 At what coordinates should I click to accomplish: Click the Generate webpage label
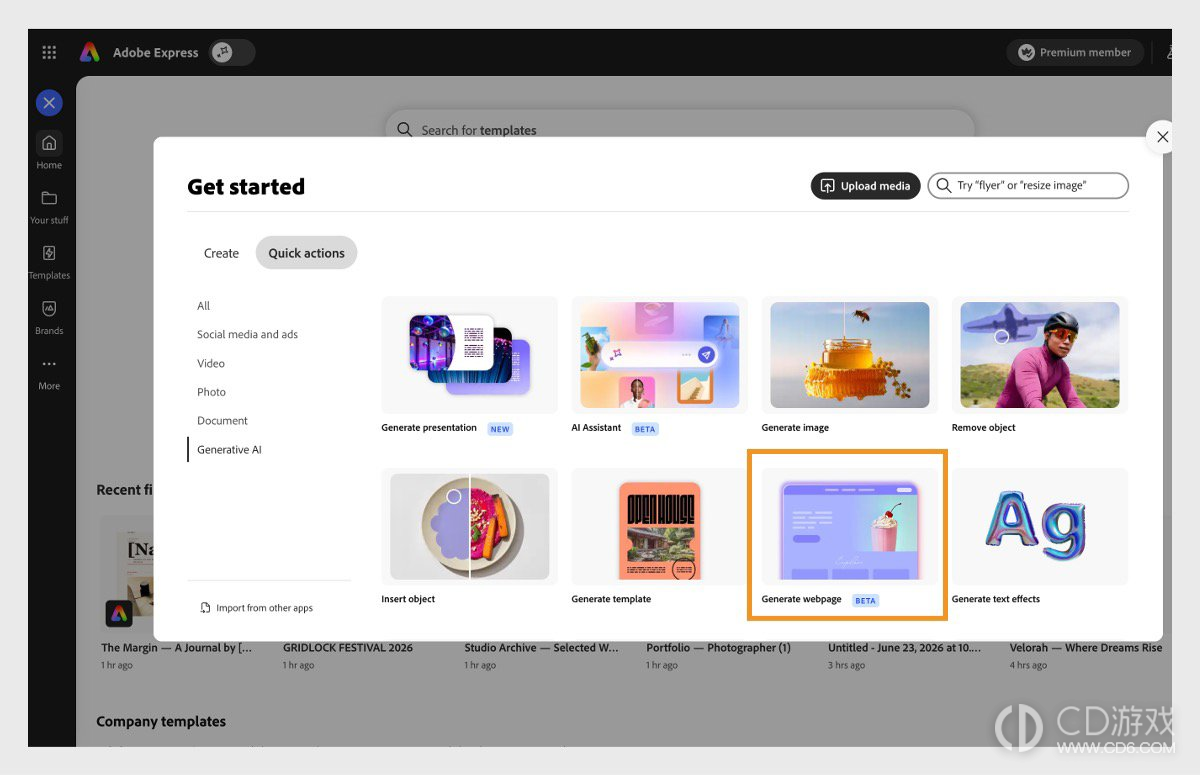[801, 600]
